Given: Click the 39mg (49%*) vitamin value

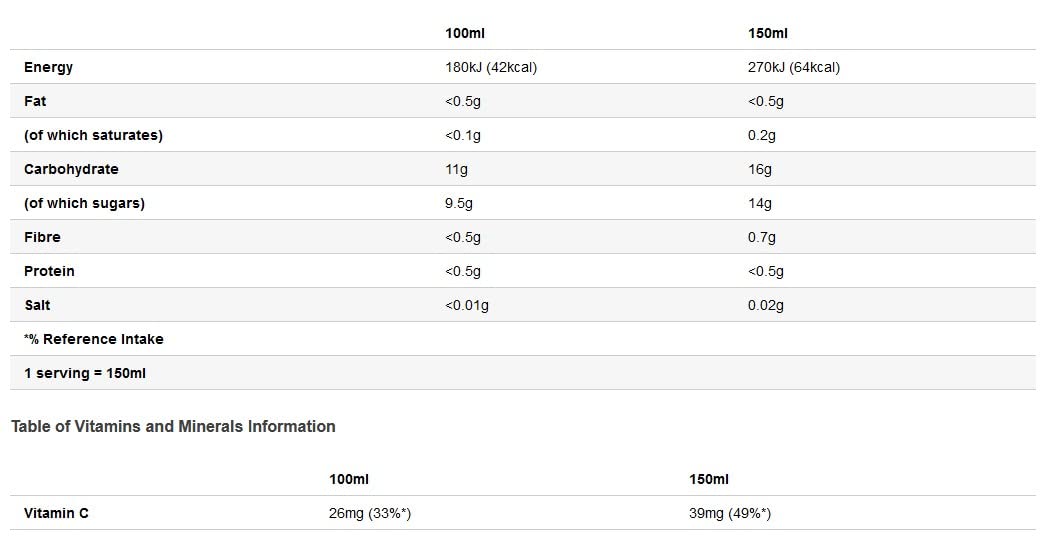Looking at the screenshot, I should tap(729, 513).
